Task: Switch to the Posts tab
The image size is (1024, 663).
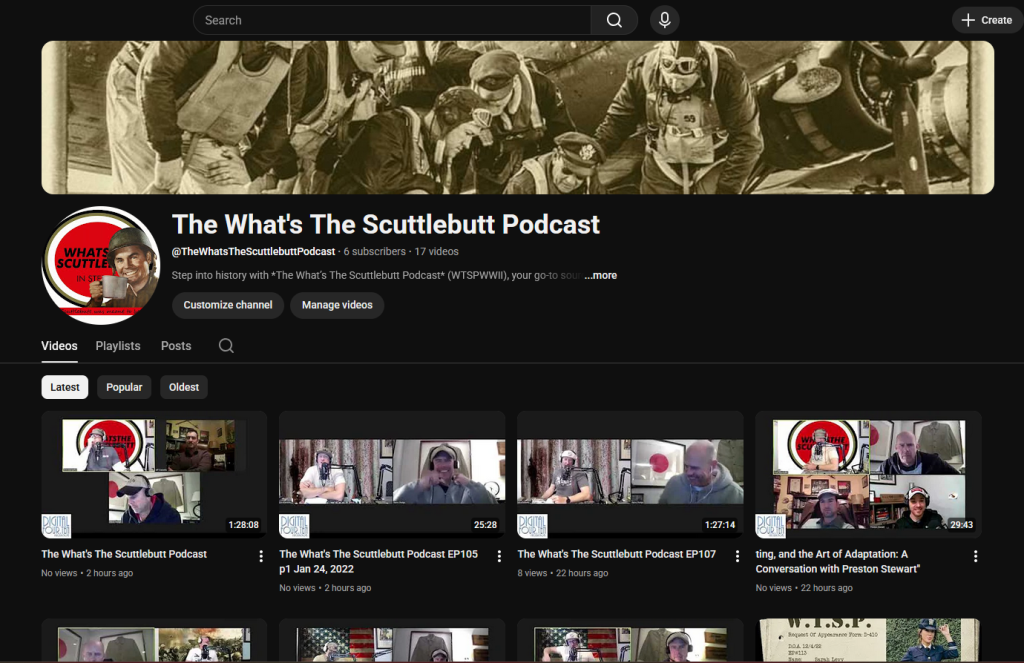Action: (176, 346)
